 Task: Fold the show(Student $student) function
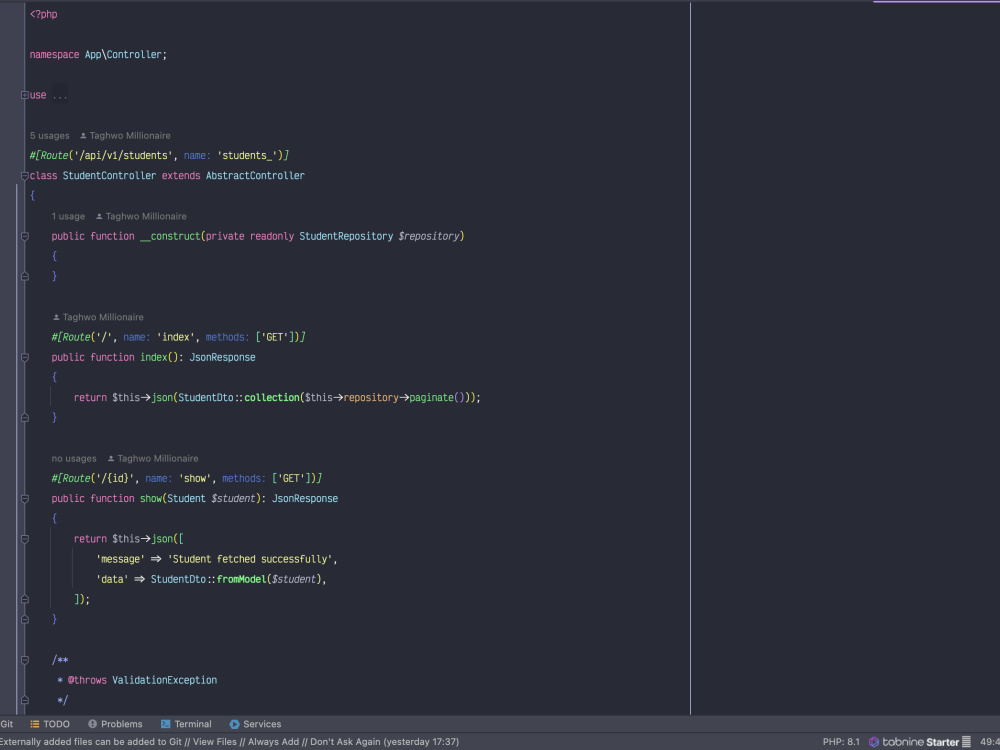pyautogui.click(x=24, y=498)
